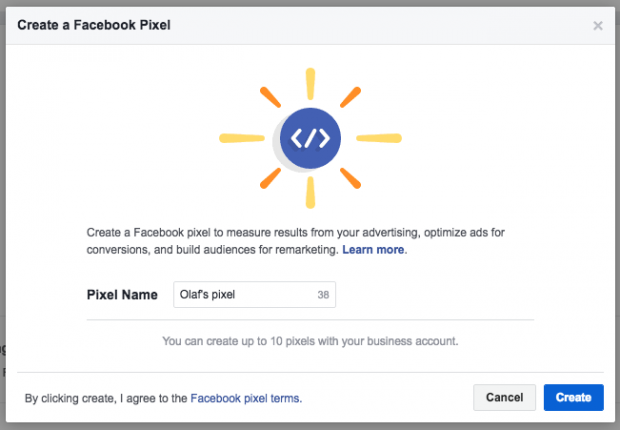Click the top yellow ray of the sunburst
Image resolution: width=620 pixels, height=430 pixels.
pyautogui.click(x=310, y=84)
